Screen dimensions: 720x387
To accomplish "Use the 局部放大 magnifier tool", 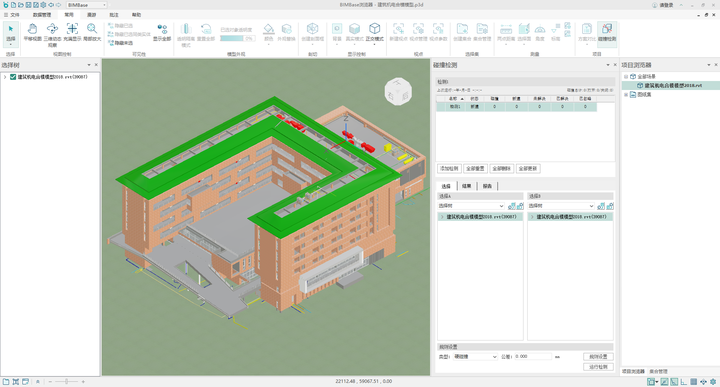I will [92, 32].
